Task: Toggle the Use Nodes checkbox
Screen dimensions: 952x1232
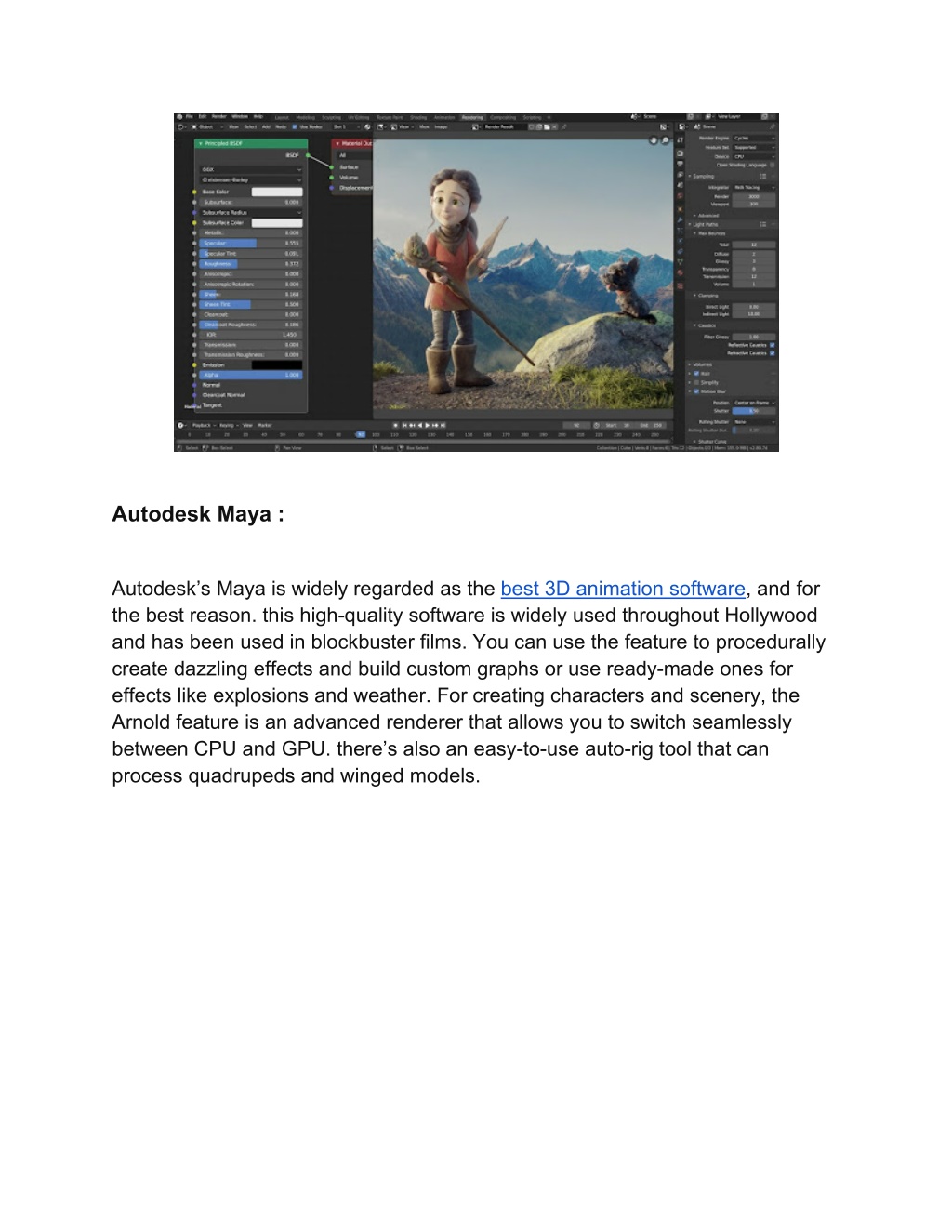Action: click(x=295, y=126)
